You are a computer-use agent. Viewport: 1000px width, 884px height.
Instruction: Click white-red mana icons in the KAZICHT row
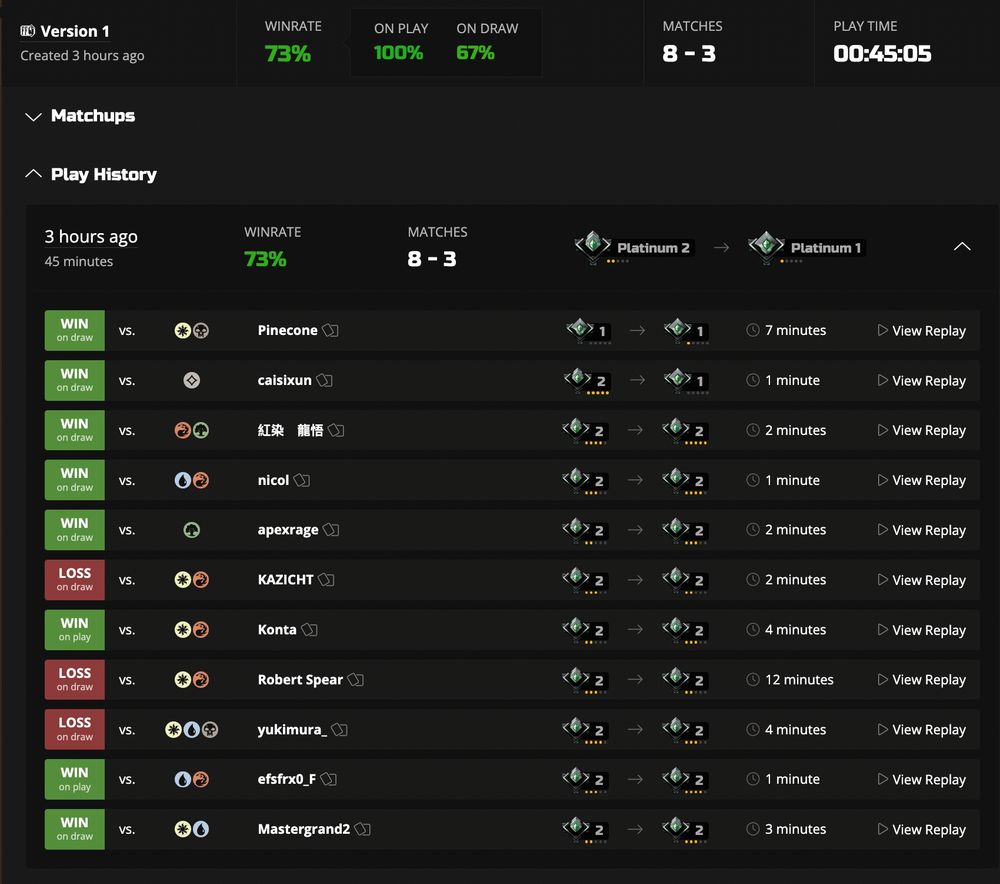click(x=192, y=580)
